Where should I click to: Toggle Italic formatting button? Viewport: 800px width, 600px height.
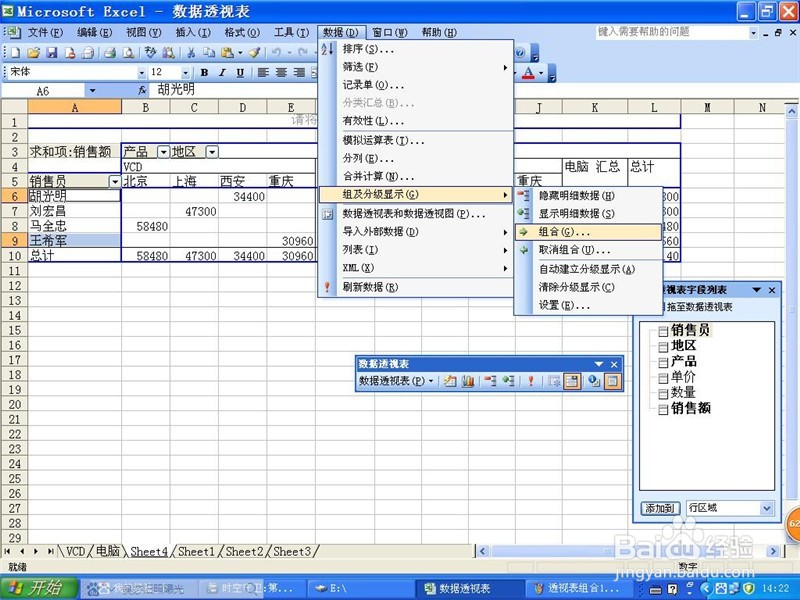point(222,72)
